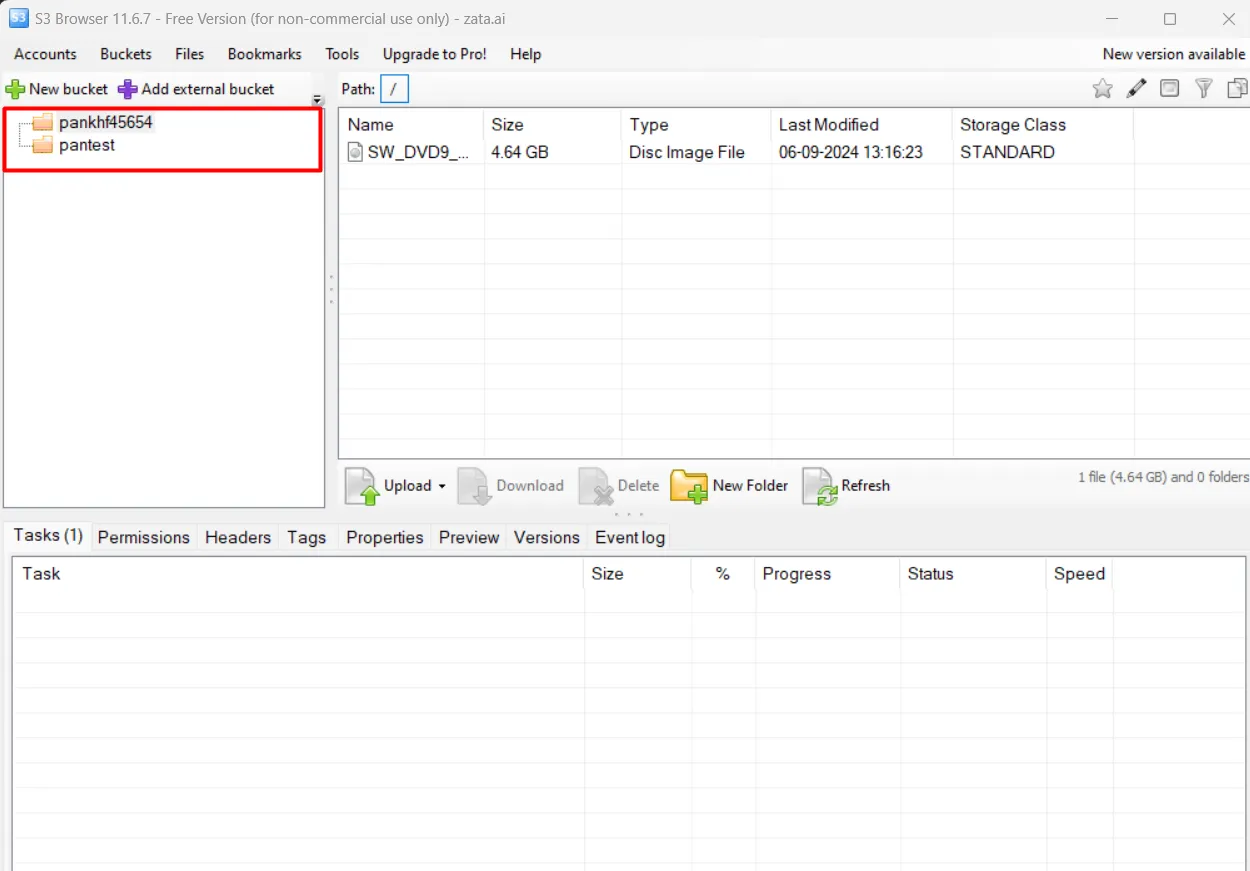Minimize the S3 Browser window

coord(1111,19)
